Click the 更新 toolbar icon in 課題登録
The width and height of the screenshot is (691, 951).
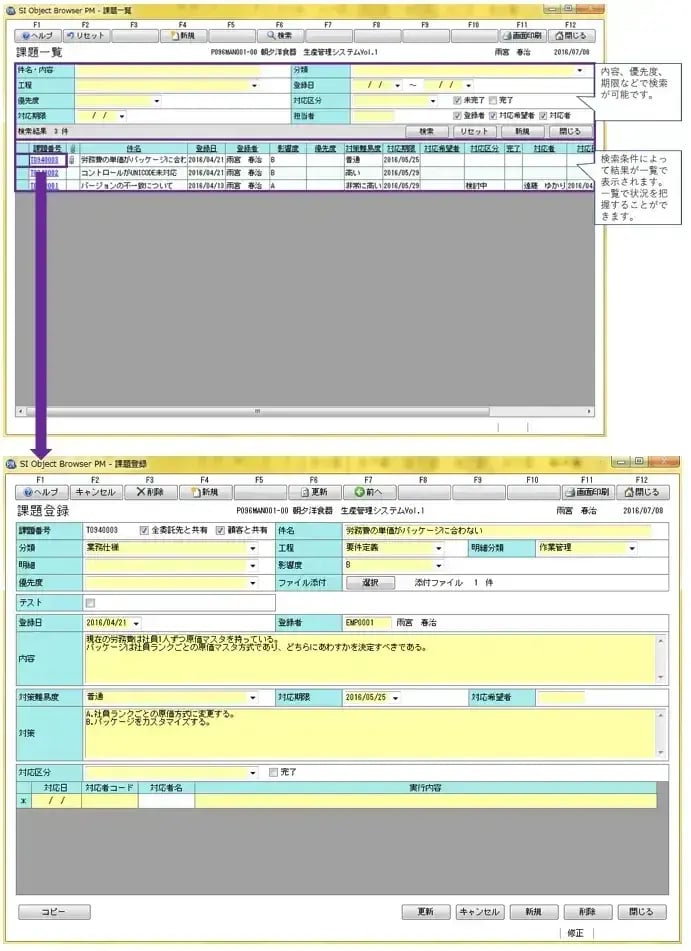tap(313, 492)
